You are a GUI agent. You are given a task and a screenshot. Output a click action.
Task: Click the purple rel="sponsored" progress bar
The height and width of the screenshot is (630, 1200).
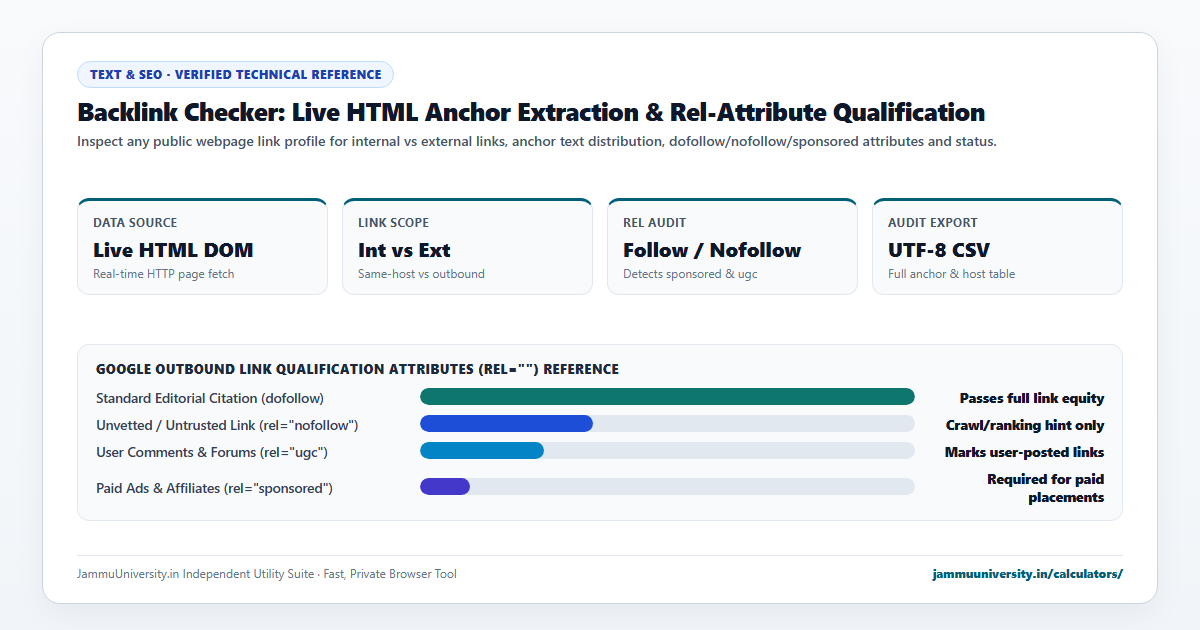445,487
